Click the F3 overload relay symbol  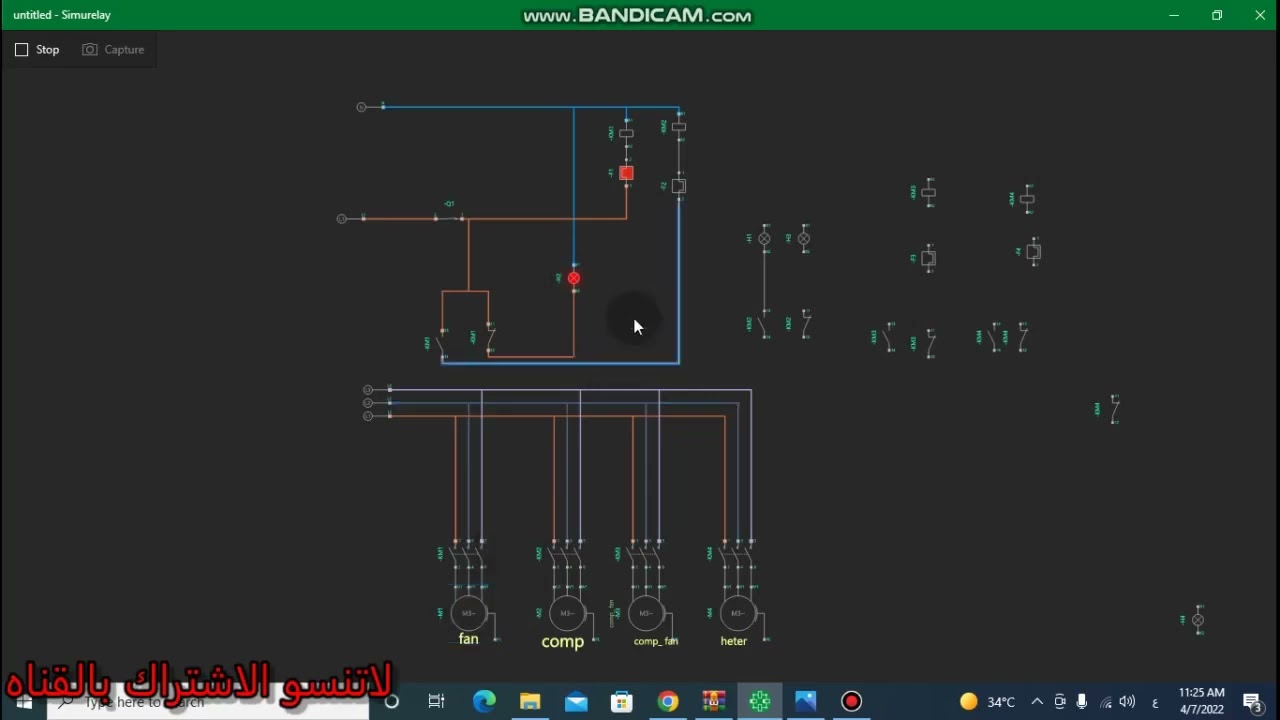pos(928,258)
